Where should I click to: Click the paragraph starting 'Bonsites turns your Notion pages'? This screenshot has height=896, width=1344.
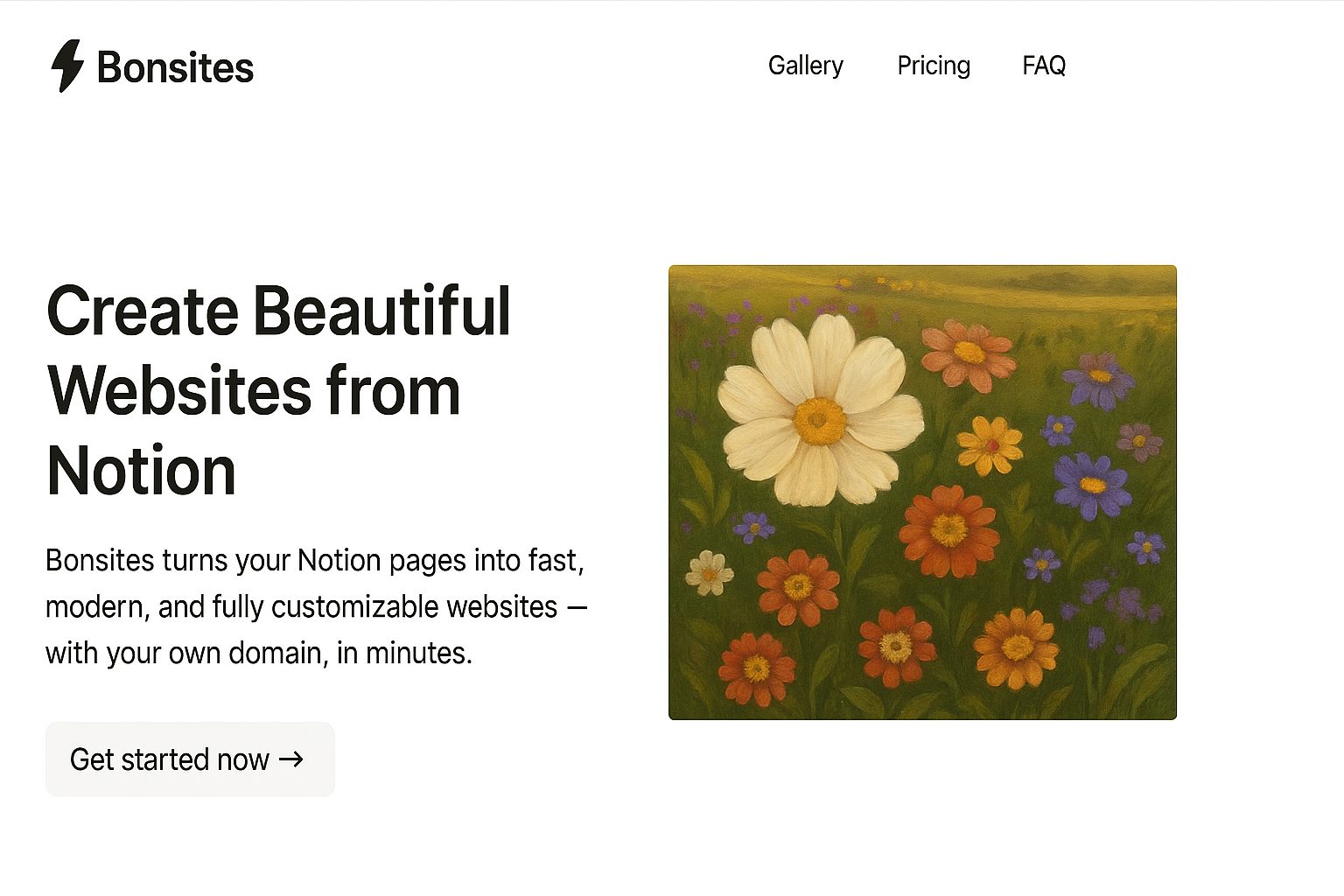[316, 606]
